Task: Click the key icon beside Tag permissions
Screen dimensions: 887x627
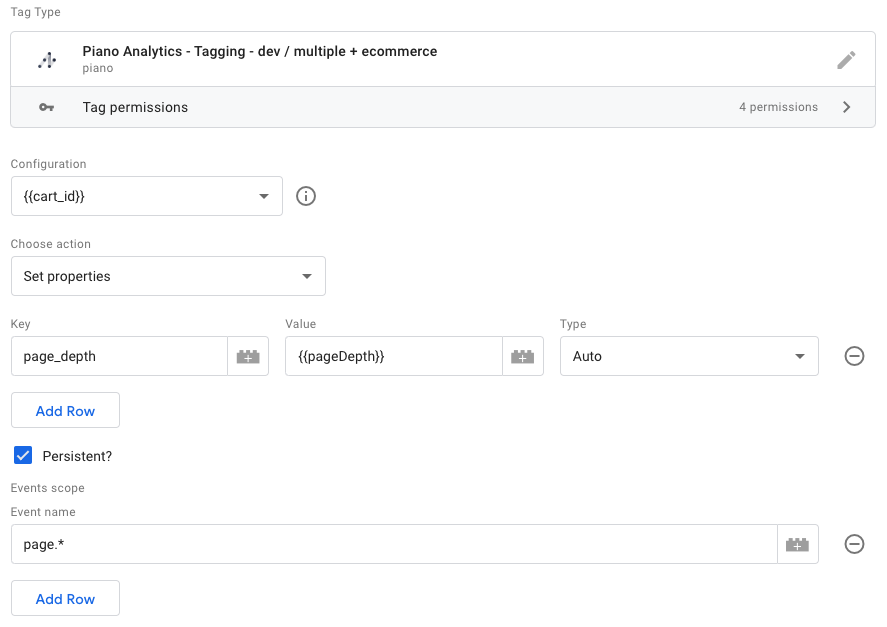Action: pyautogui.click(x=47, y=107)
